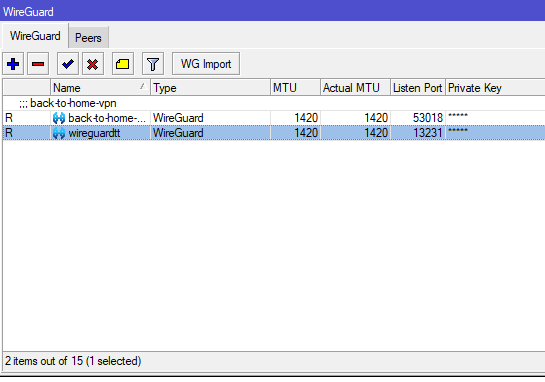Click hidden private key of back-to-home row

point(458,116)
